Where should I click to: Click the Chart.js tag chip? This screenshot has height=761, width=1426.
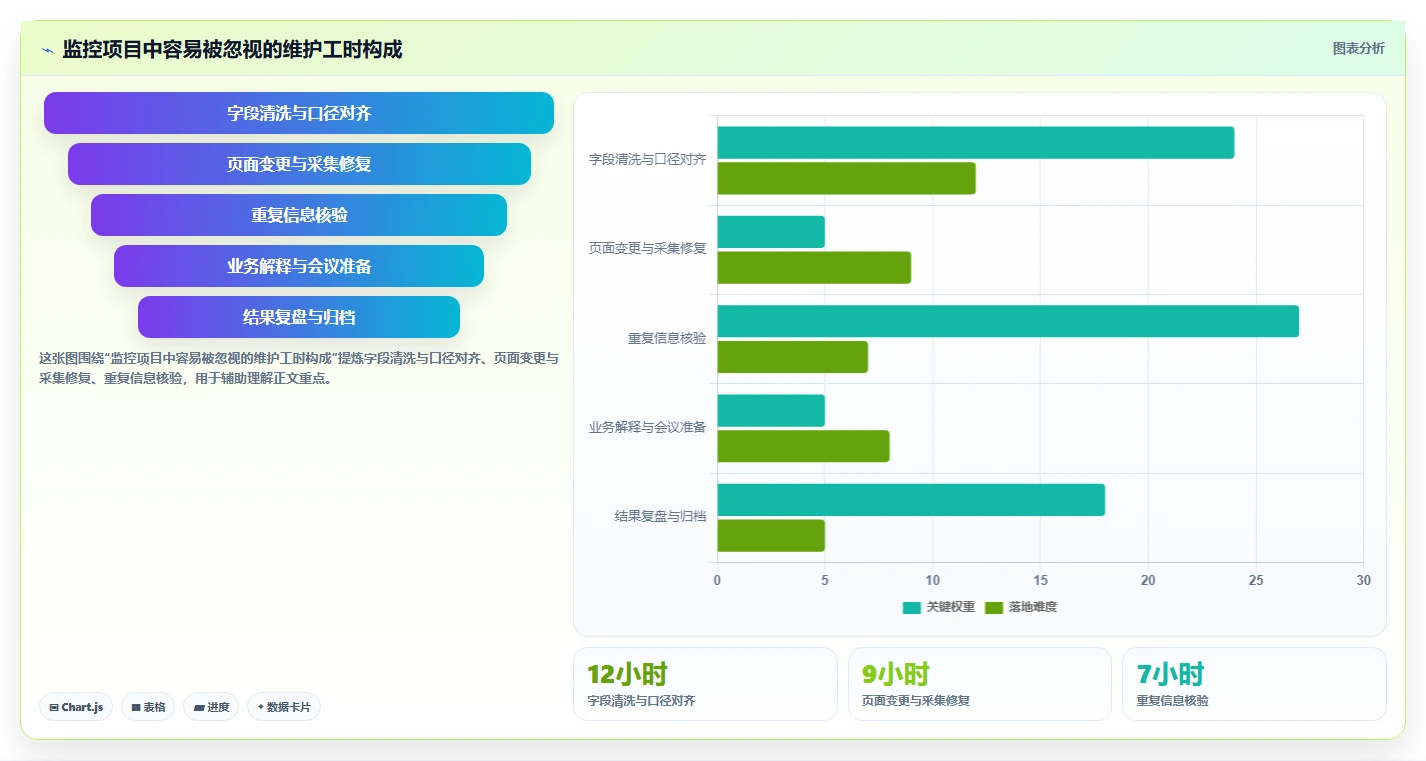(x=77, y=707)
